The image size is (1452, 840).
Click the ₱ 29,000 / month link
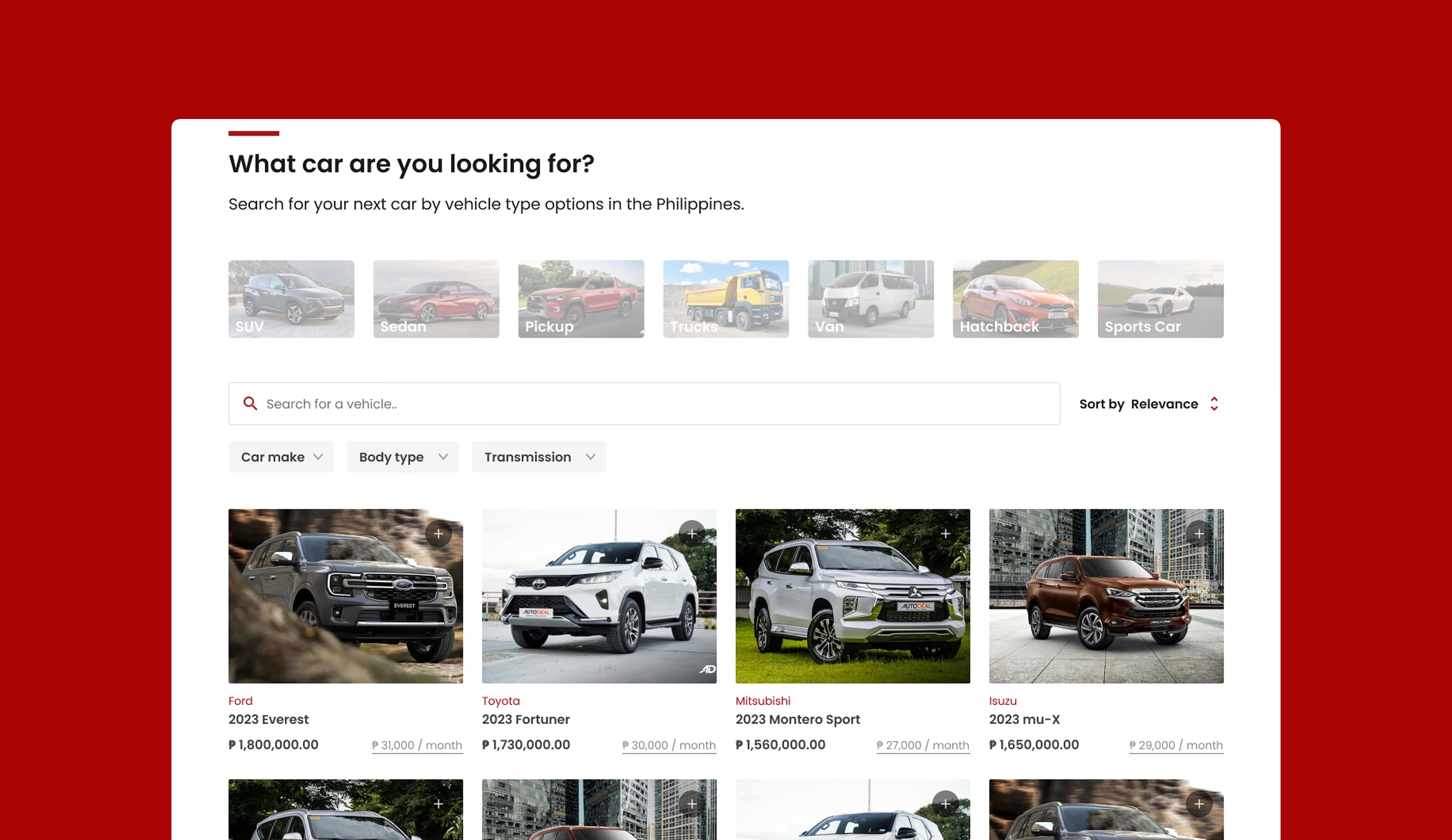(1176, 745)
